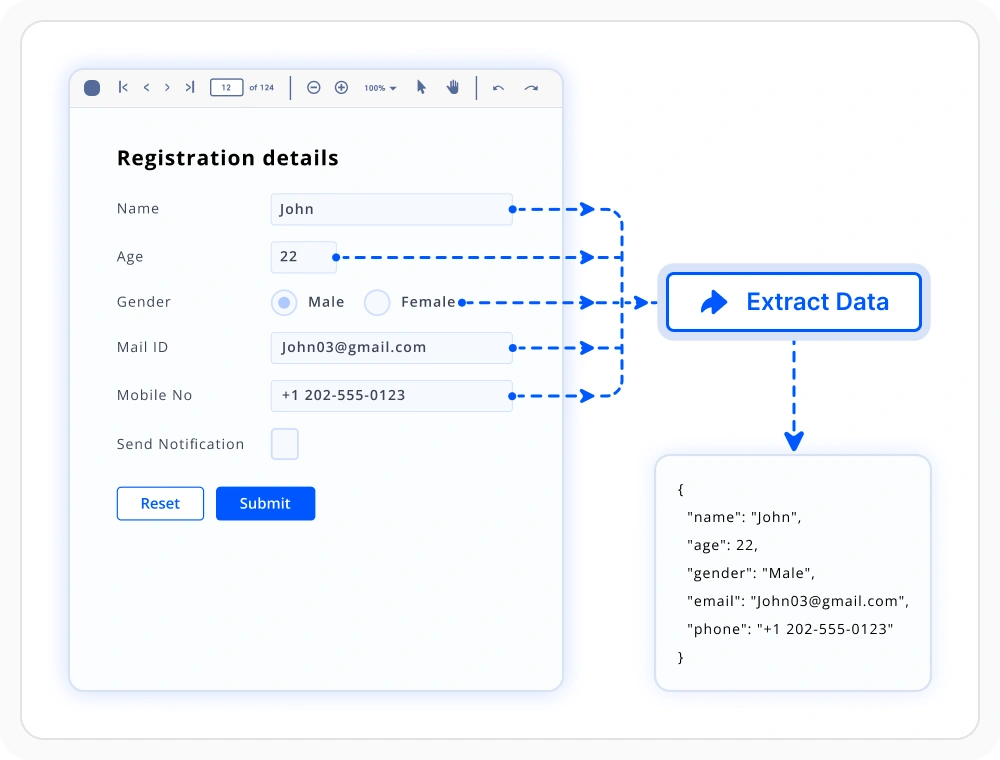The image size is (1000, 760).
Task: Zoom in with the plus icon
Action: (x=341, y=87)
